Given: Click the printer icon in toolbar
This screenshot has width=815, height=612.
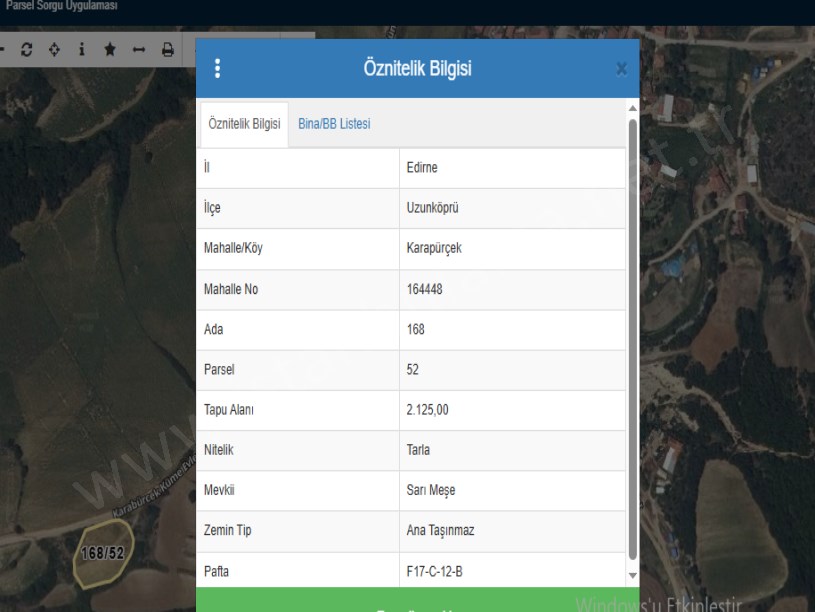Looking at the screenshot, I should pyautogui.click(x=167, y=50).
